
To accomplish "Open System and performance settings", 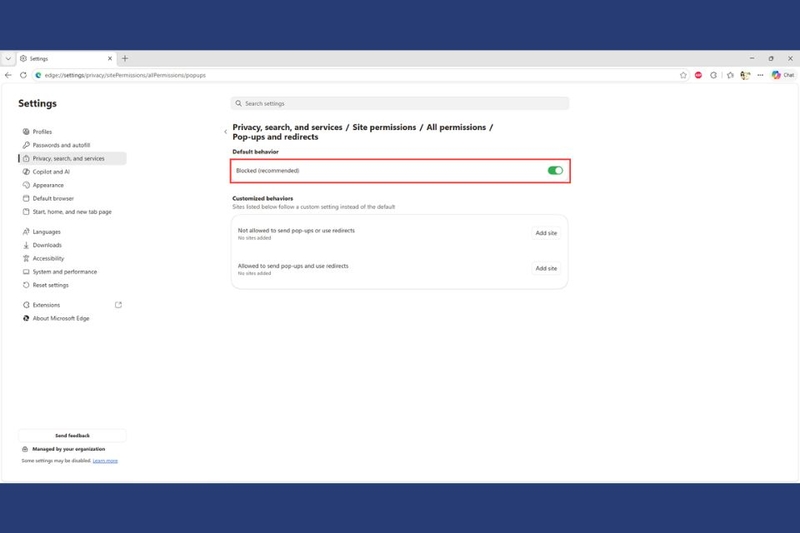I will tap(65, 272).
